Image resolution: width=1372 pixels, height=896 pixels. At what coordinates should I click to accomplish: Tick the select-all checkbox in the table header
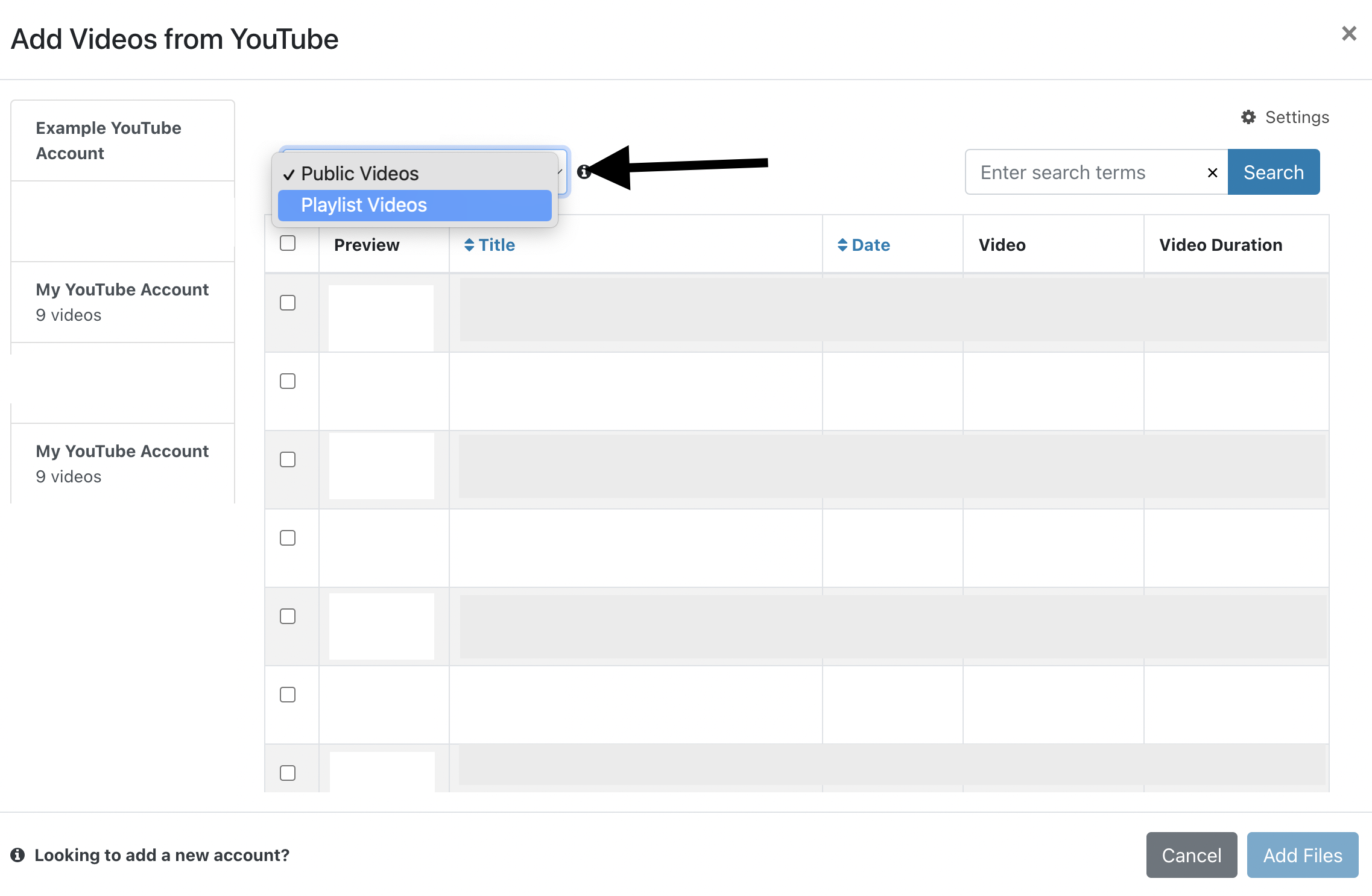pos(288,243)
